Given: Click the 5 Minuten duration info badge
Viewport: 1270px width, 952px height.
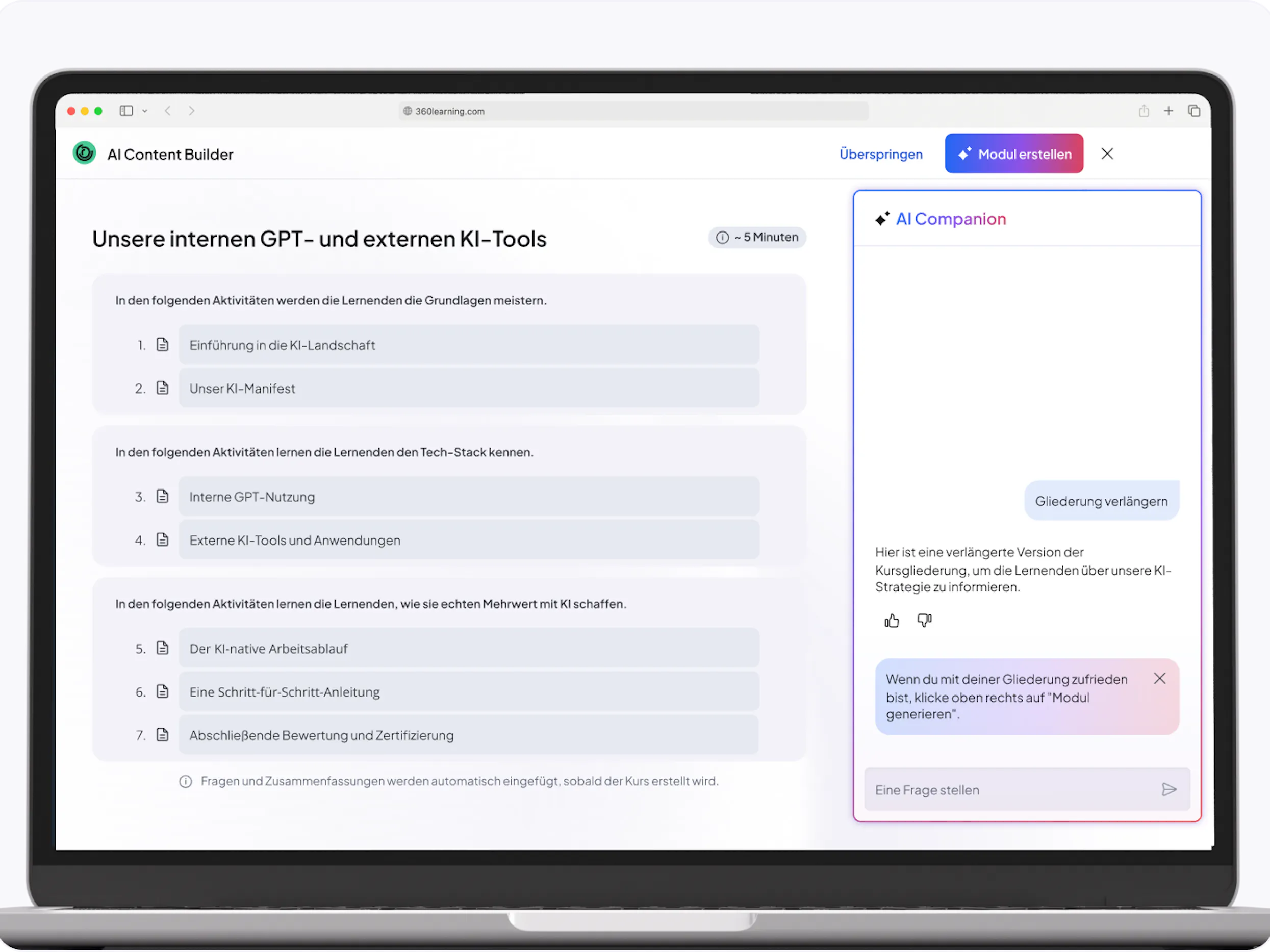Looking at the screenshot, I should coord(757,237).
